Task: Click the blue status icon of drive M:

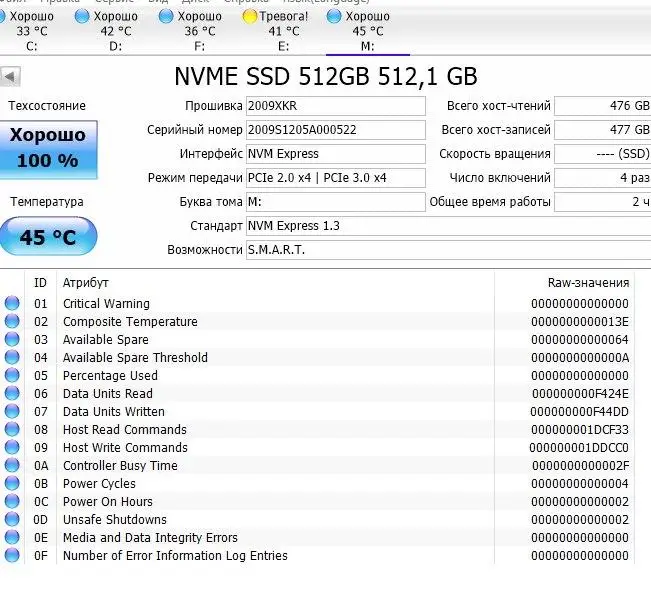Action: click(334, 17)
